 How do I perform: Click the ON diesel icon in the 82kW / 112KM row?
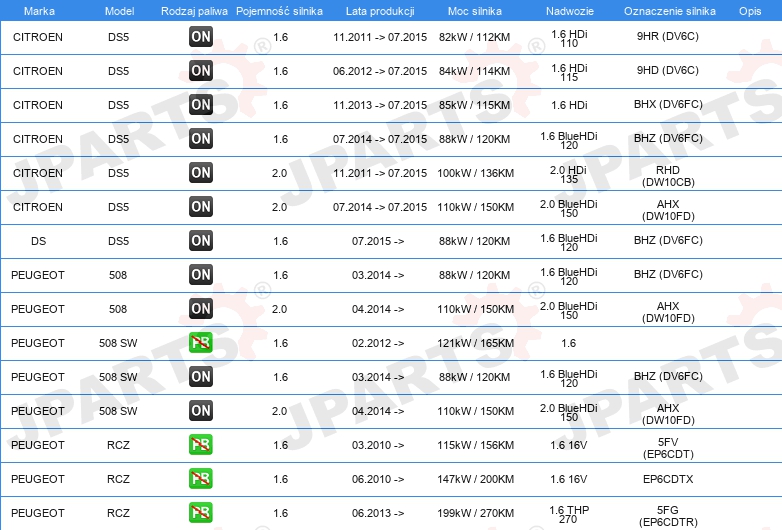tap(201, 36)
